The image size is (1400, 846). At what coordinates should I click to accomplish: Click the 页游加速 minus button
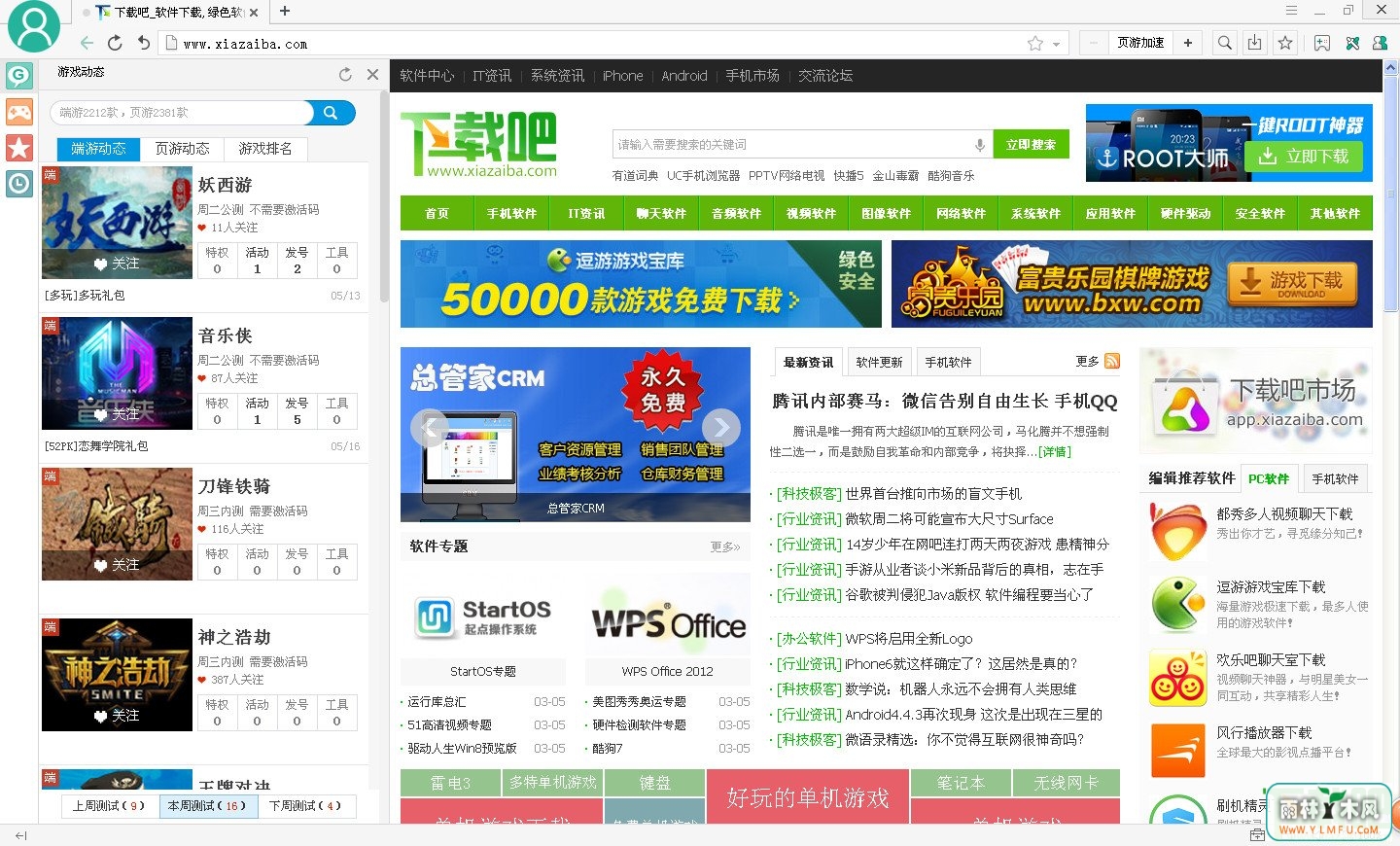pyautogui.click(x=1094, y=43)
